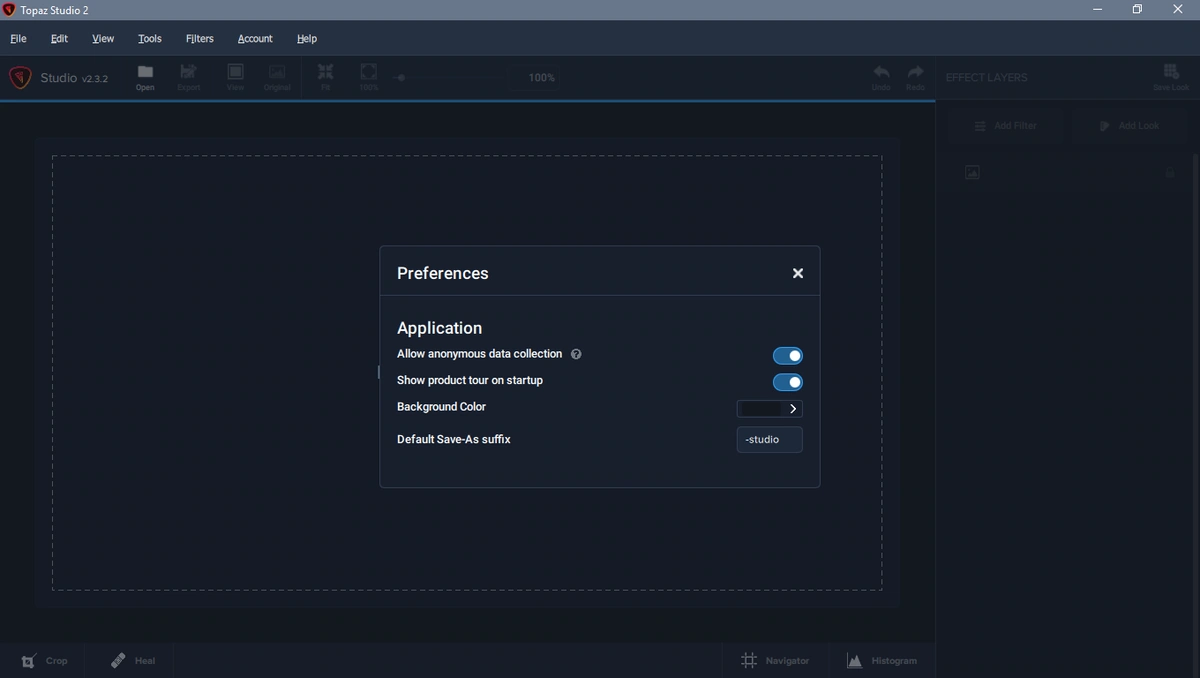Click the Open folder toolbar icon
Image resolution: width=1200 pixels, height=678 pixels.
145,77
